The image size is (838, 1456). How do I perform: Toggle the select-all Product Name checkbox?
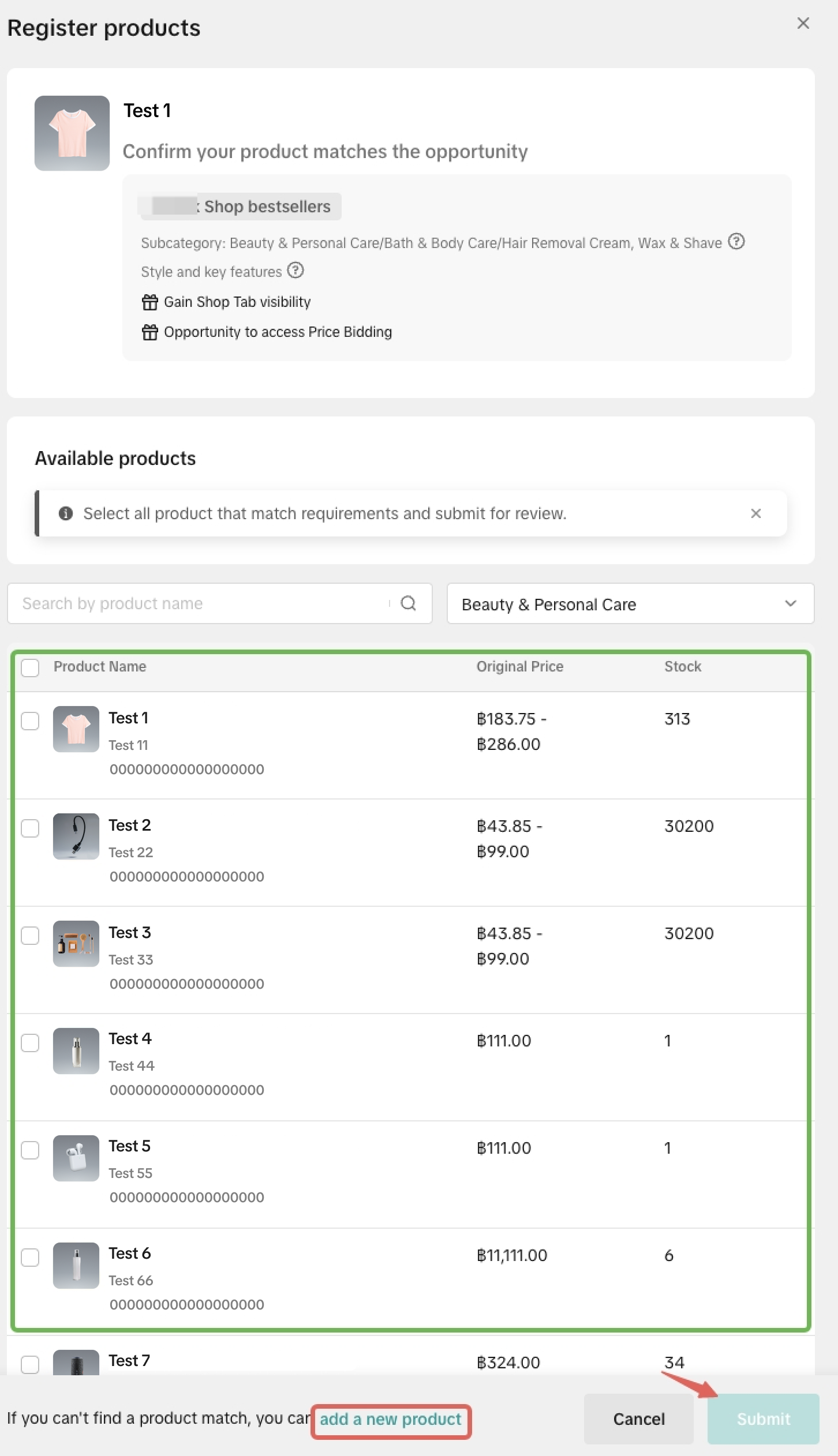tap(30, 668)
